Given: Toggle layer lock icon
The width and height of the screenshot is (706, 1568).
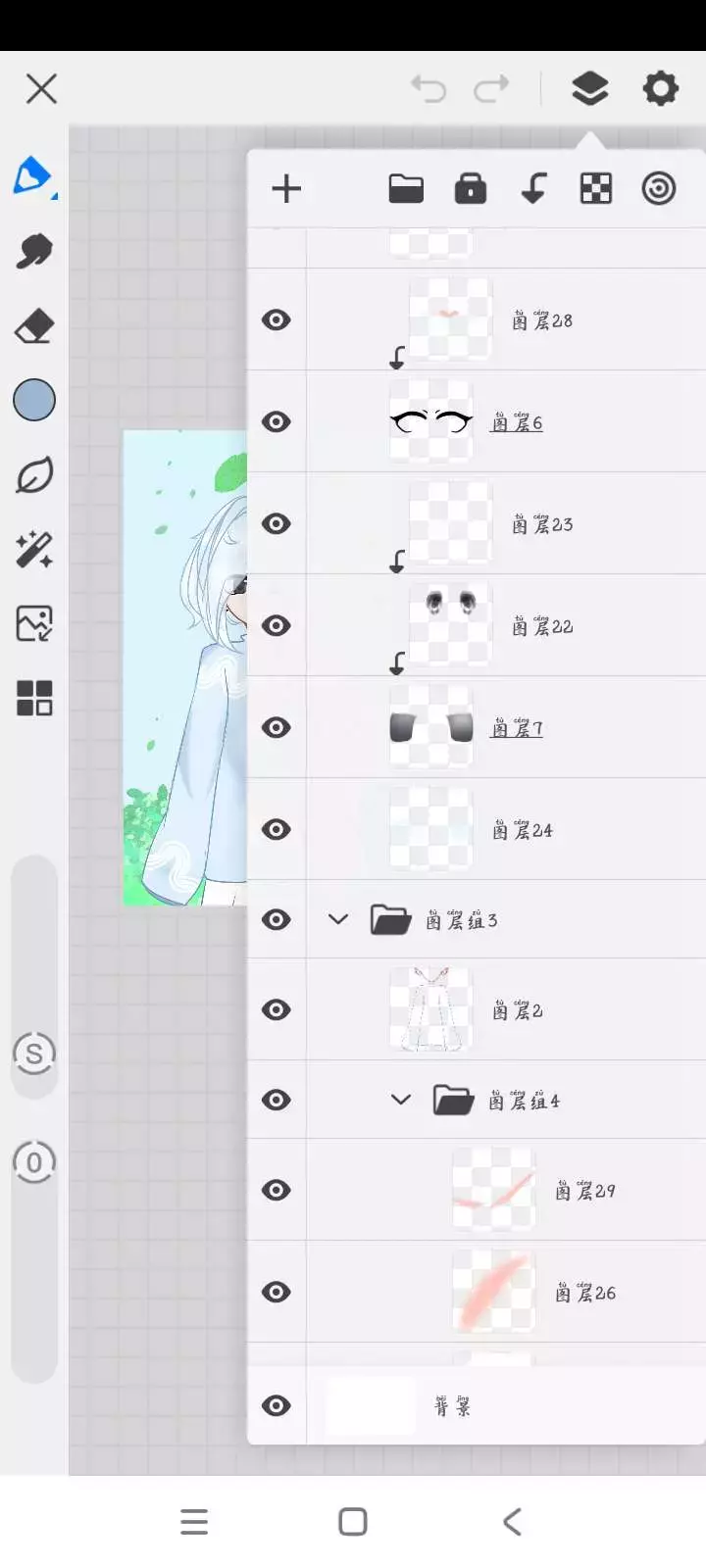Looking at the screenshot, I should [471, 188].
